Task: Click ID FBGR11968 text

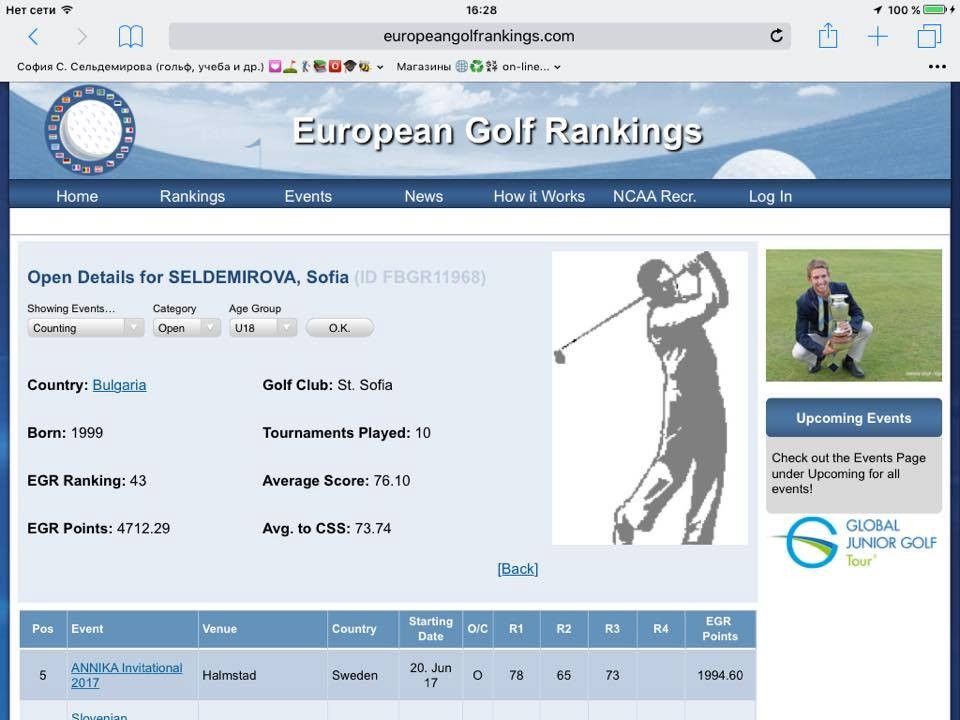Action: (x=420, y=277)
